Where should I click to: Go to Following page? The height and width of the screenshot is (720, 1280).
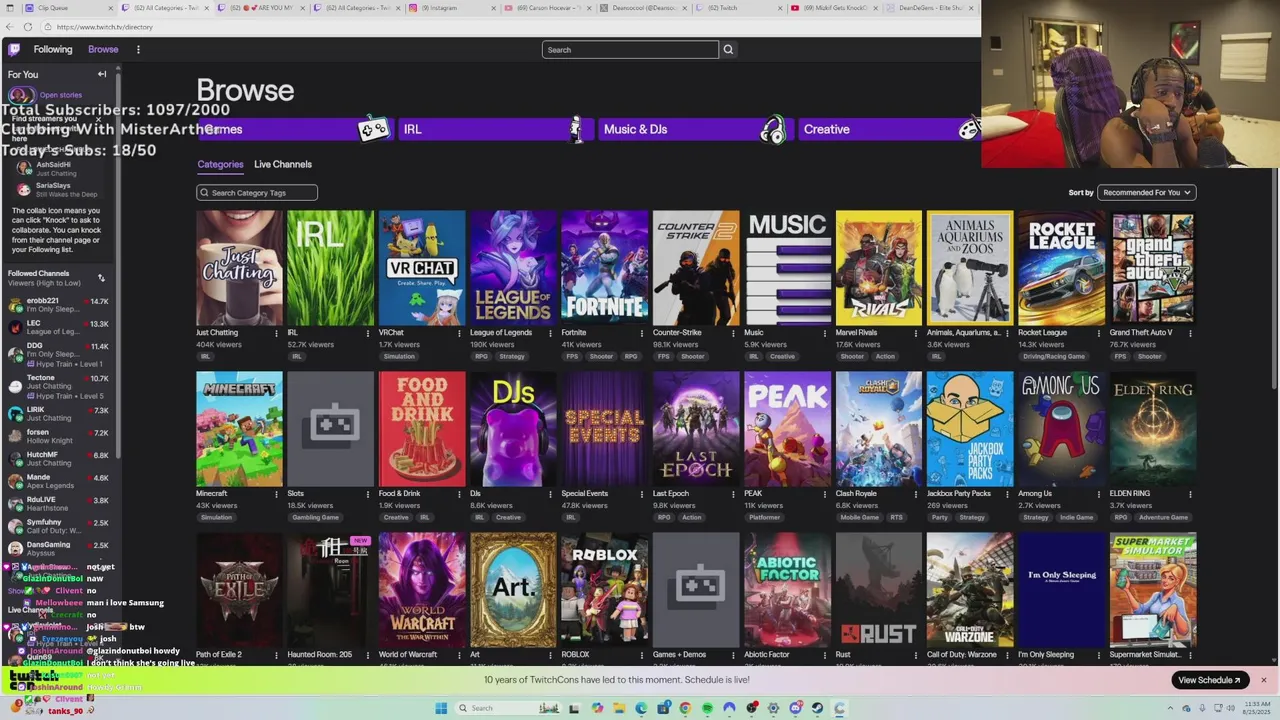53,49
